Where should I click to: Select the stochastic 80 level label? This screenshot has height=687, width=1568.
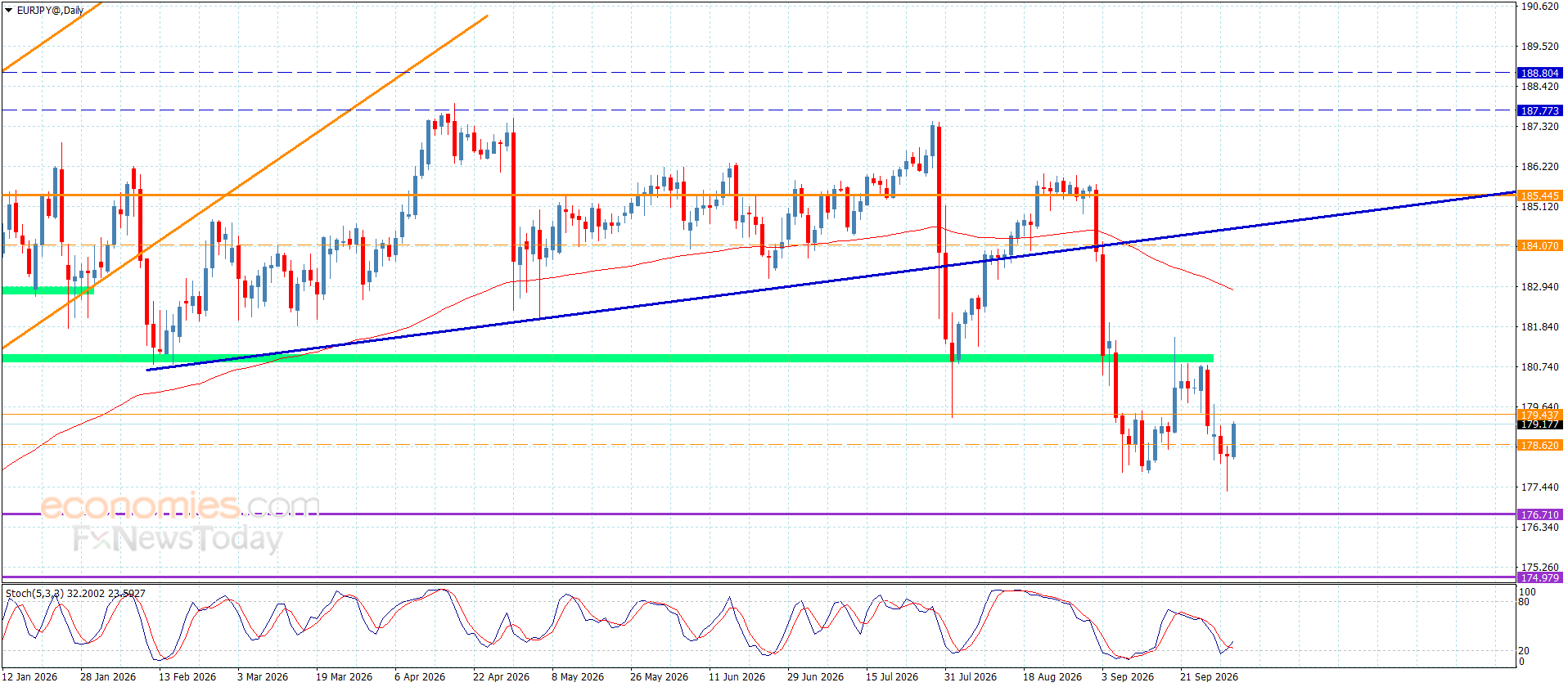(1524, 602)
